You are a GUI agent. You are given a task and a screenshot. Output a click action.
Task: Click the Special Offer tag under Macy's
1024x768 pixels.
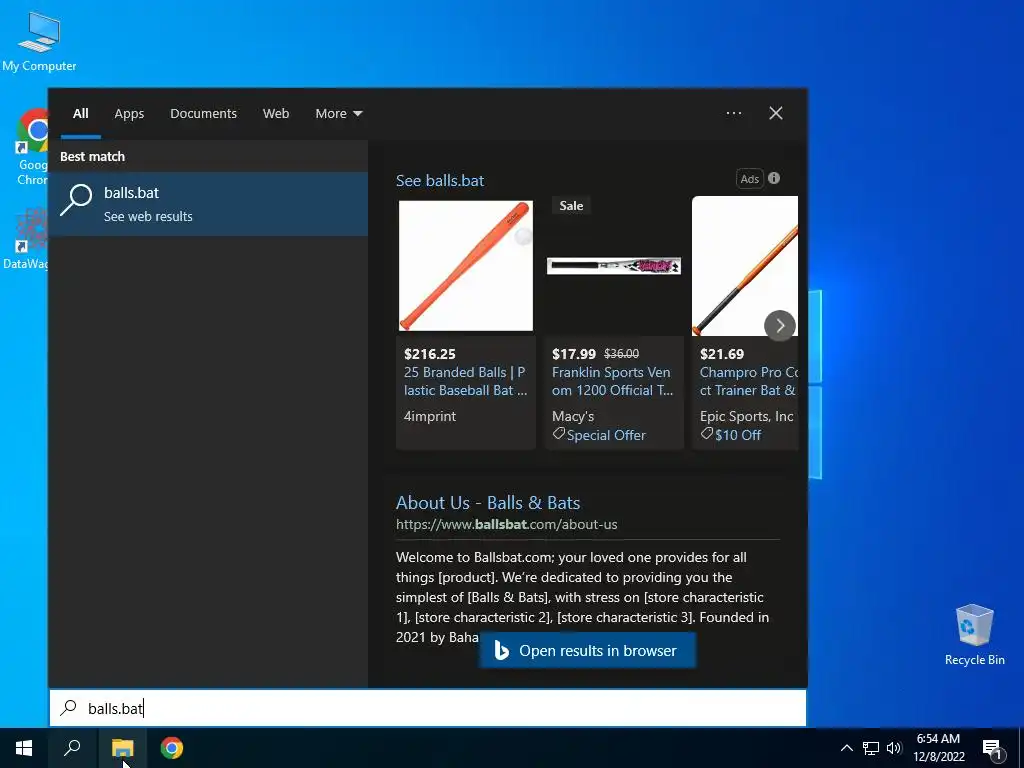click(599, 435)
